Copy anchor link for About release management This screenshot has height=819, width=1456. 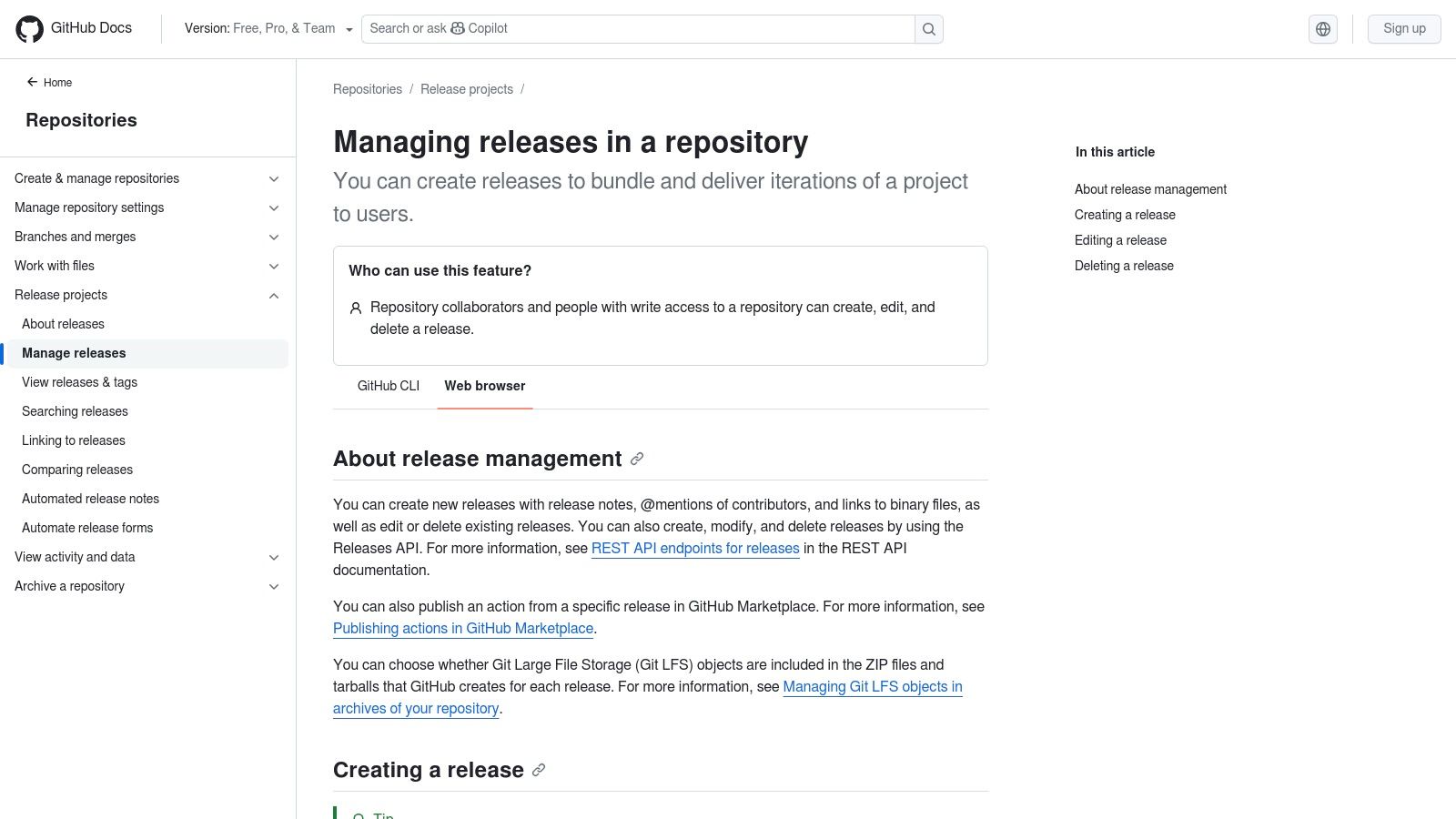[x=637, y=459]
